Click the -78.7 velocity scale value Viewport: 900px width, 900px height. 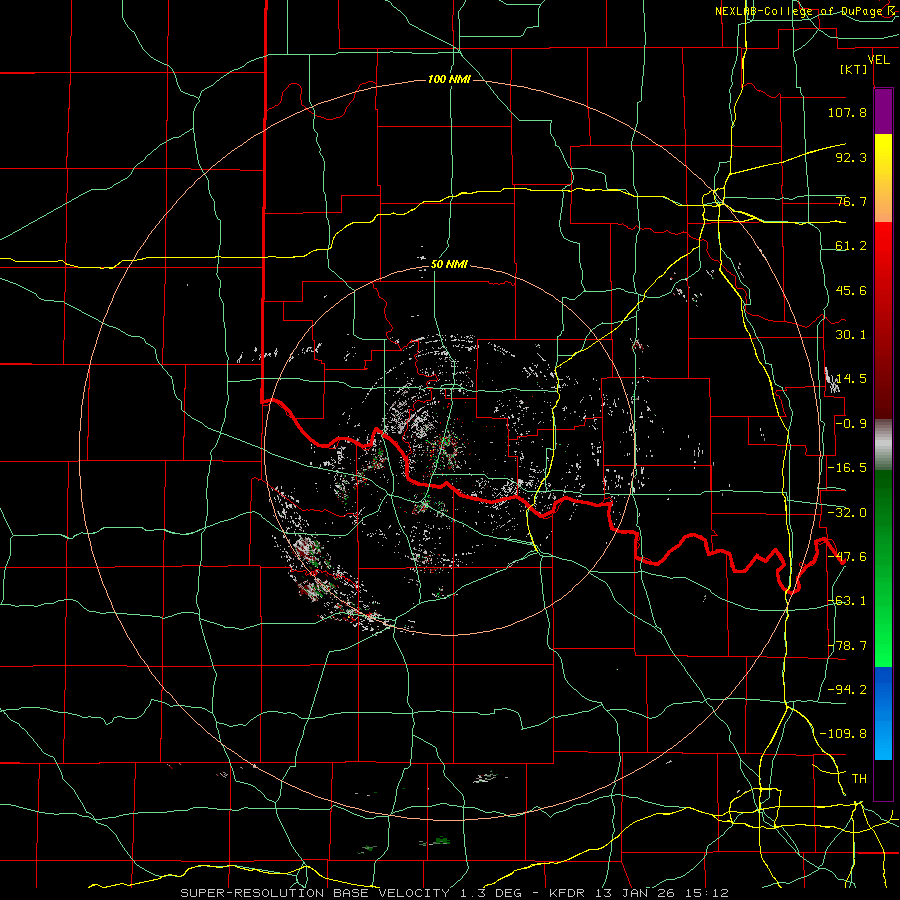pos(847,646)
